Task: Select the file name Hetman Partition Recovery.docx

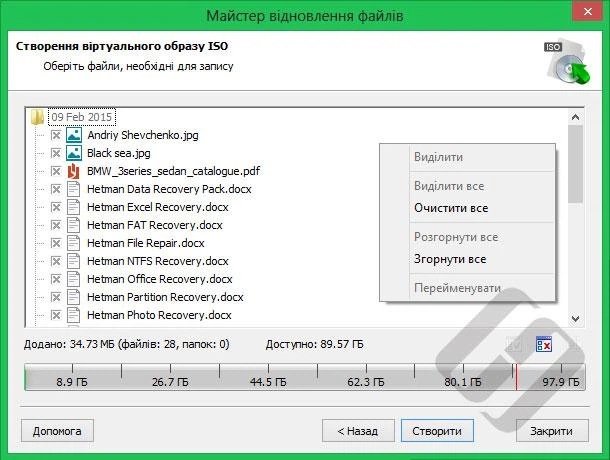Action: 165,297
